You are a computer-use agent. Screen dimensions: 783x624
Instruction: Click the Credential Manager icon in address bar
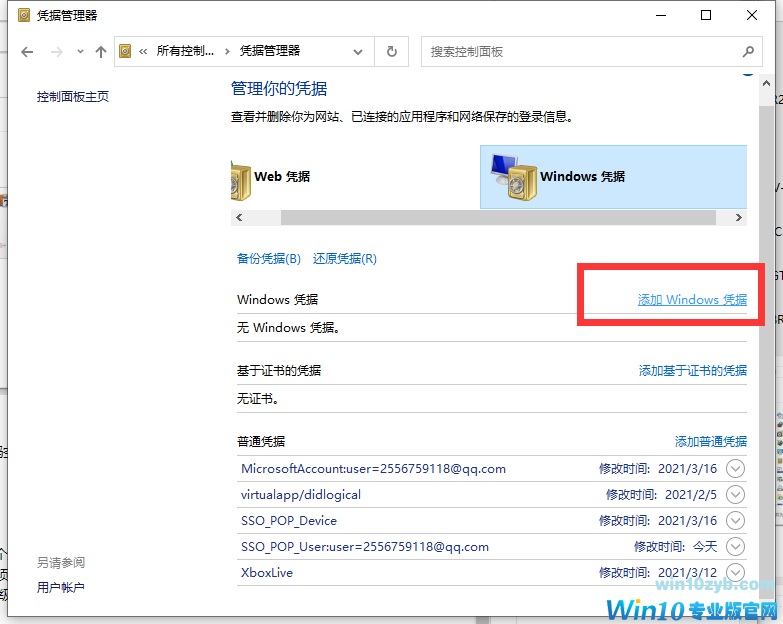125,51
